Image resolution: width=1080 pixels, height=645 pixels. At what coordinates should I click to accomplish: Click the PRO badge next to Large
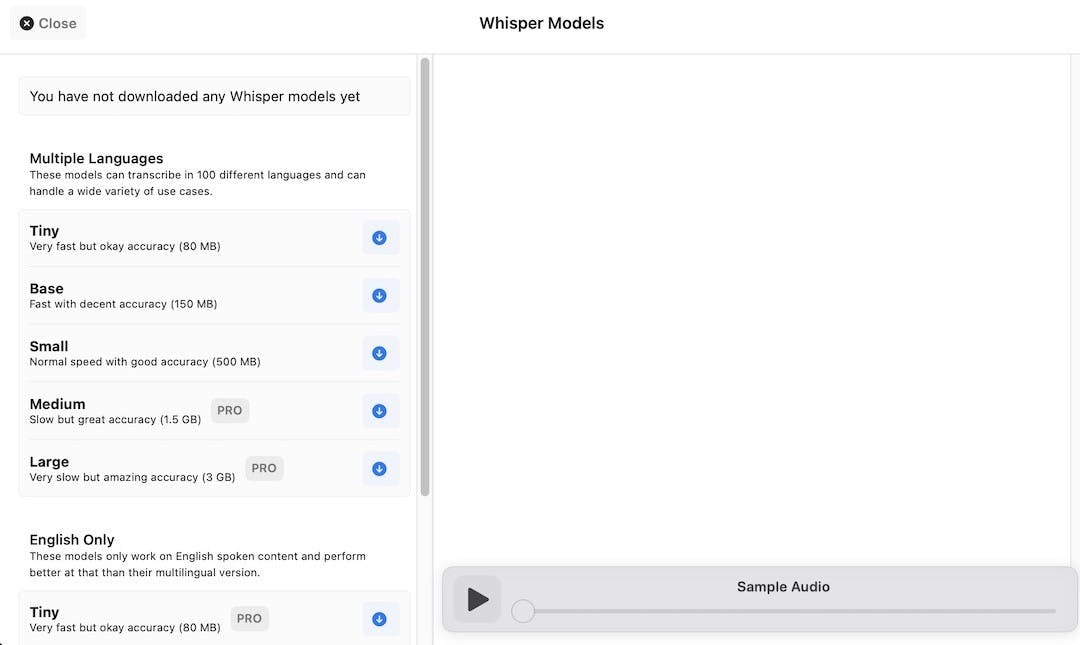pyautogui.click(x=264, y=469)
